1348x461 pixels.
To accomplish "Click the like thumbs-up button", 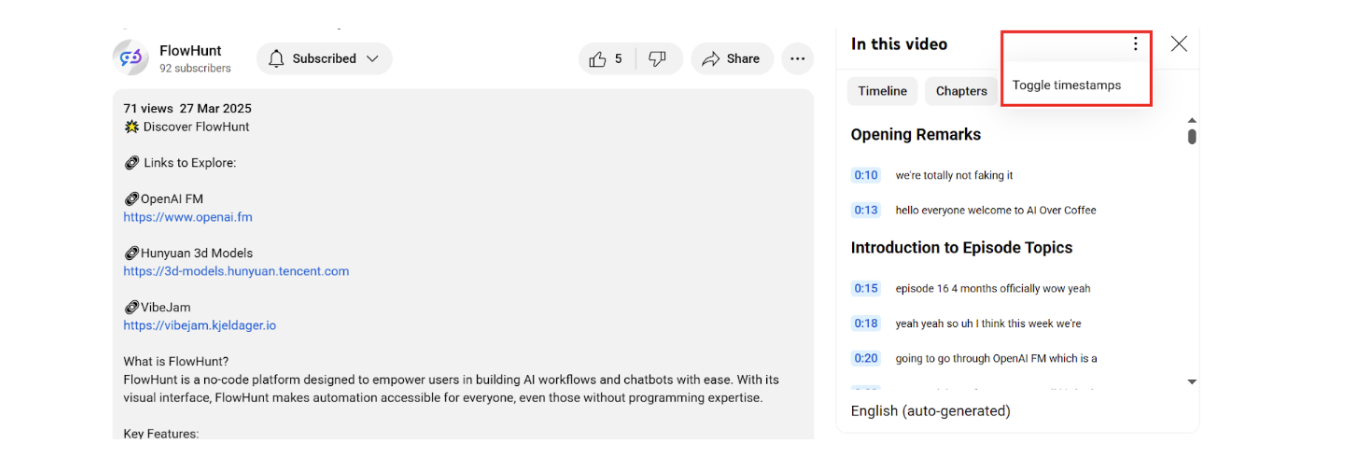I will [605, 59].
